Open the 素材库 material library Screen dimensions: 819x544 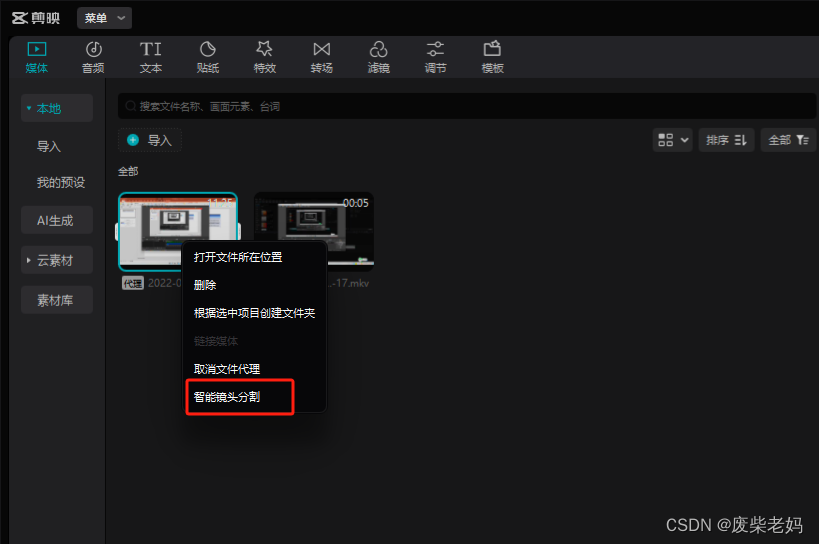click(57, 300)
